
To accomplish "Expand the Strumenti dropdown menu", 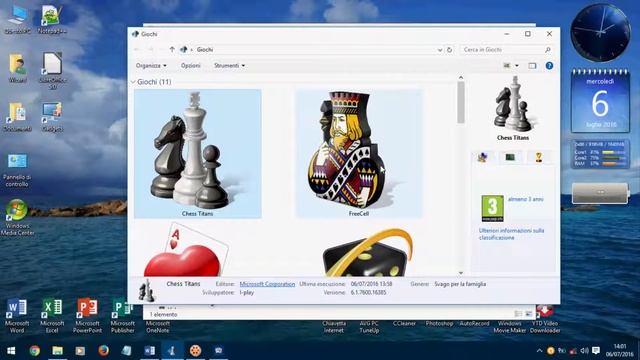I will (229, 65).
